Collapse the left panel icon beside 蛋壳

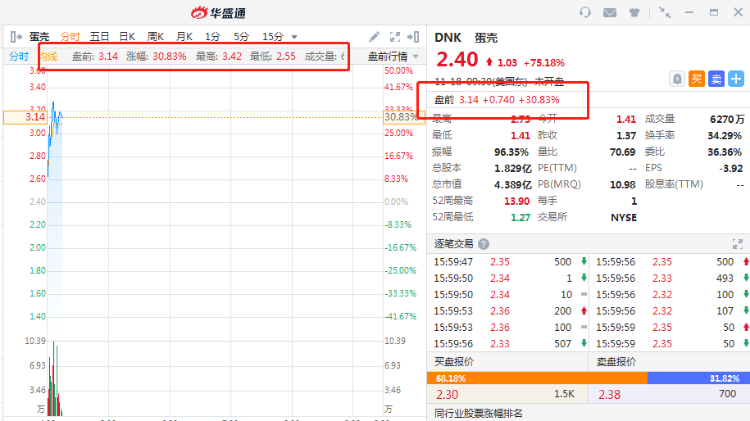[x=16, y=37]
